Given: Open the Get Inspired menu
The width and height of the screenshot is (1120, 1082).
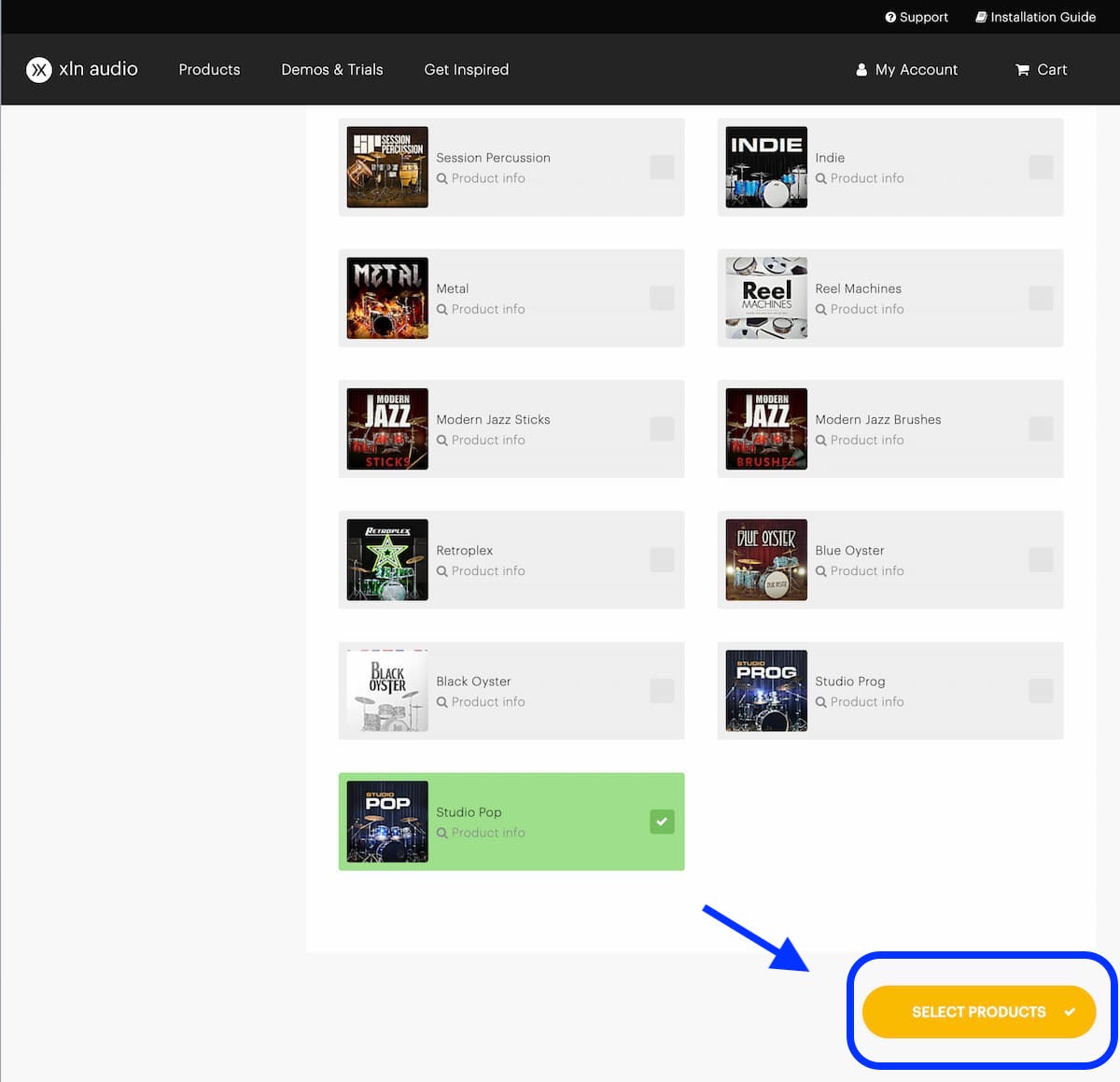Looking at the screenshot, I should coord(467,69).
